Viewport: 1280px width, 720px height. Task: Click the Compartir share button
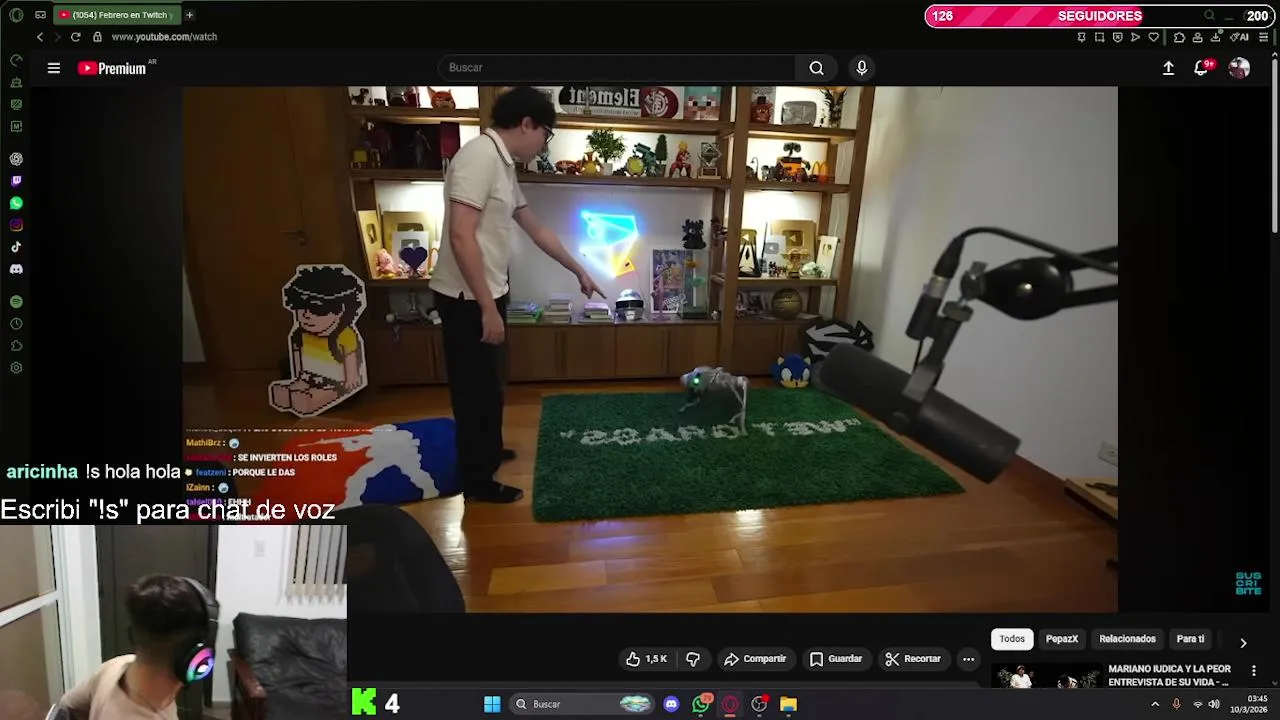click(x=755, y=659)
